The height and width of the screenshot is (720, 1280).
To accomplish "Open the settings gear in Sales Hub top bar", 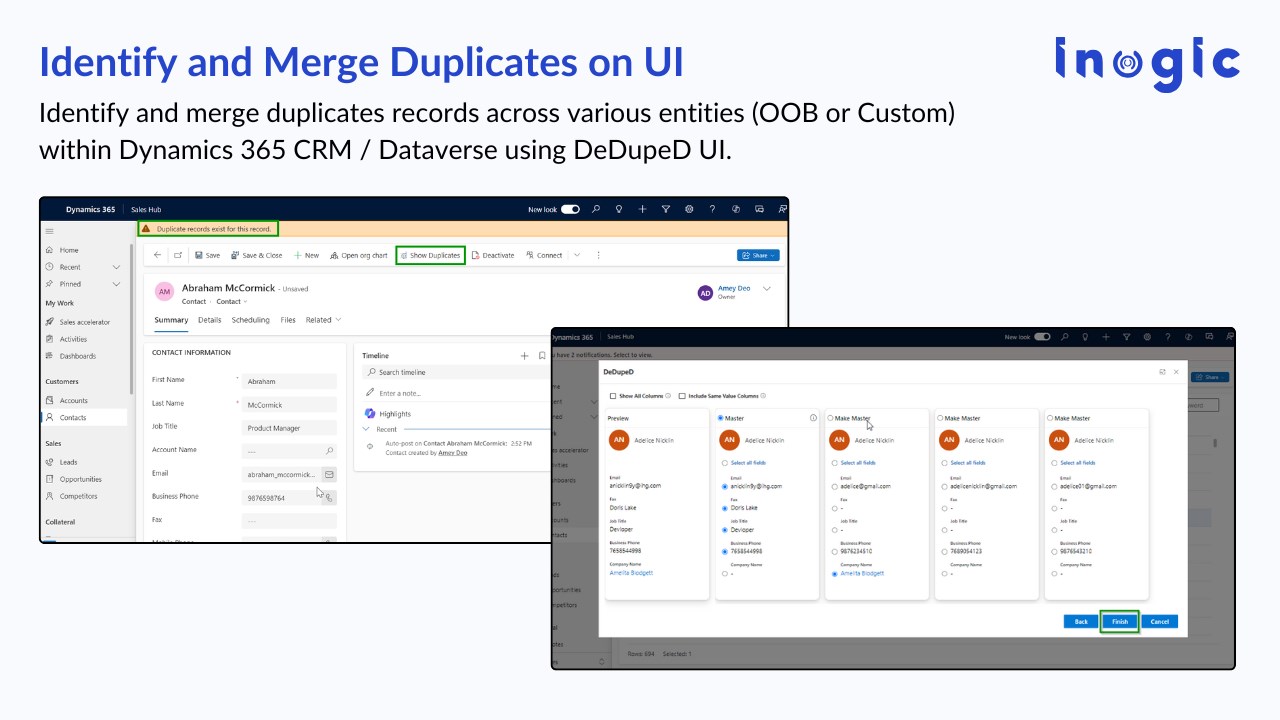I will point(689,209).
